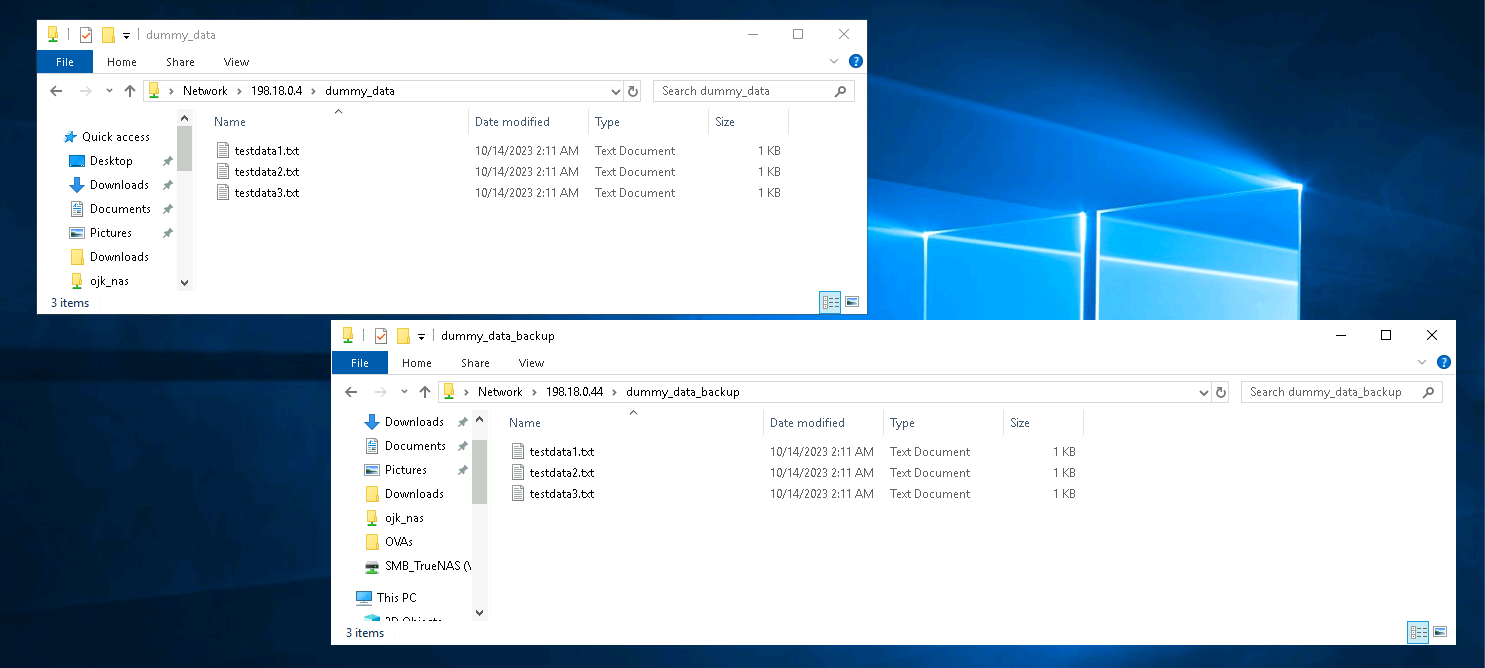Click New Folder icon in dummy_data_backup title bar
1485x668 pixels.
pos(403,336)
